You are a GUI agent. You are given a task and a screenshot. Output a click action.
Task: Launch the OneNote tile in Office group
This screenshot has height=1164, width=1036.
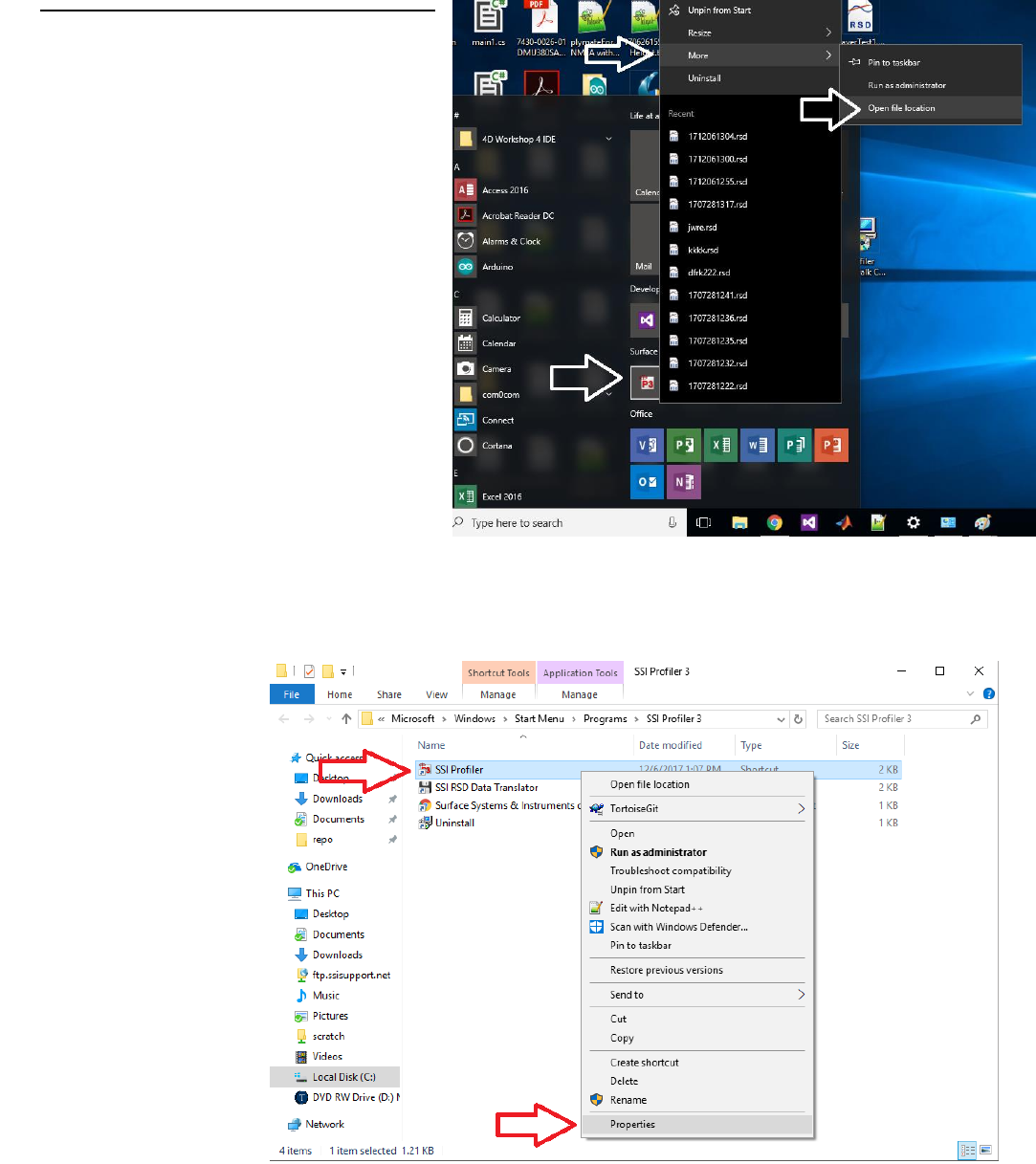pyautogui.click(x=684, y=482)
